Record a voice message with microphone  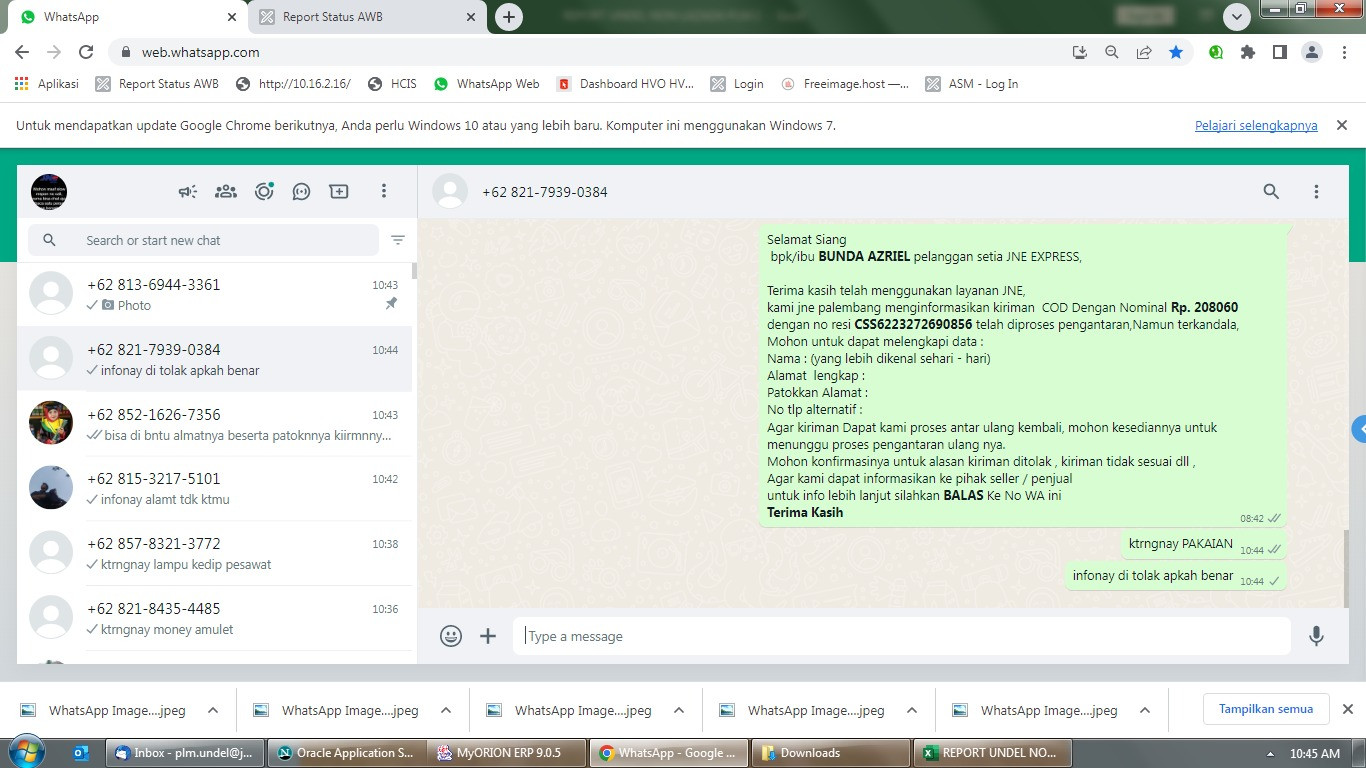[1316, 636]
